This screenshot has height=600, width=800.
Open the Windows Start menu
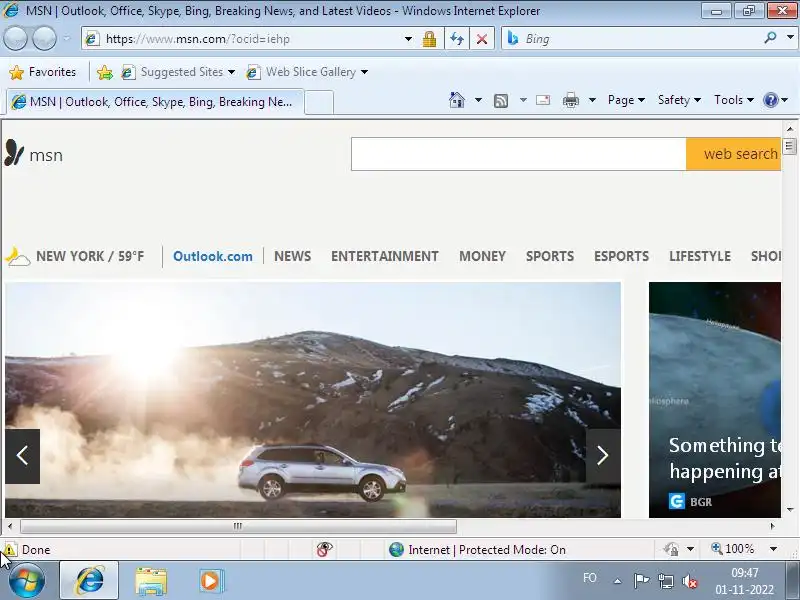pos(27,581)
